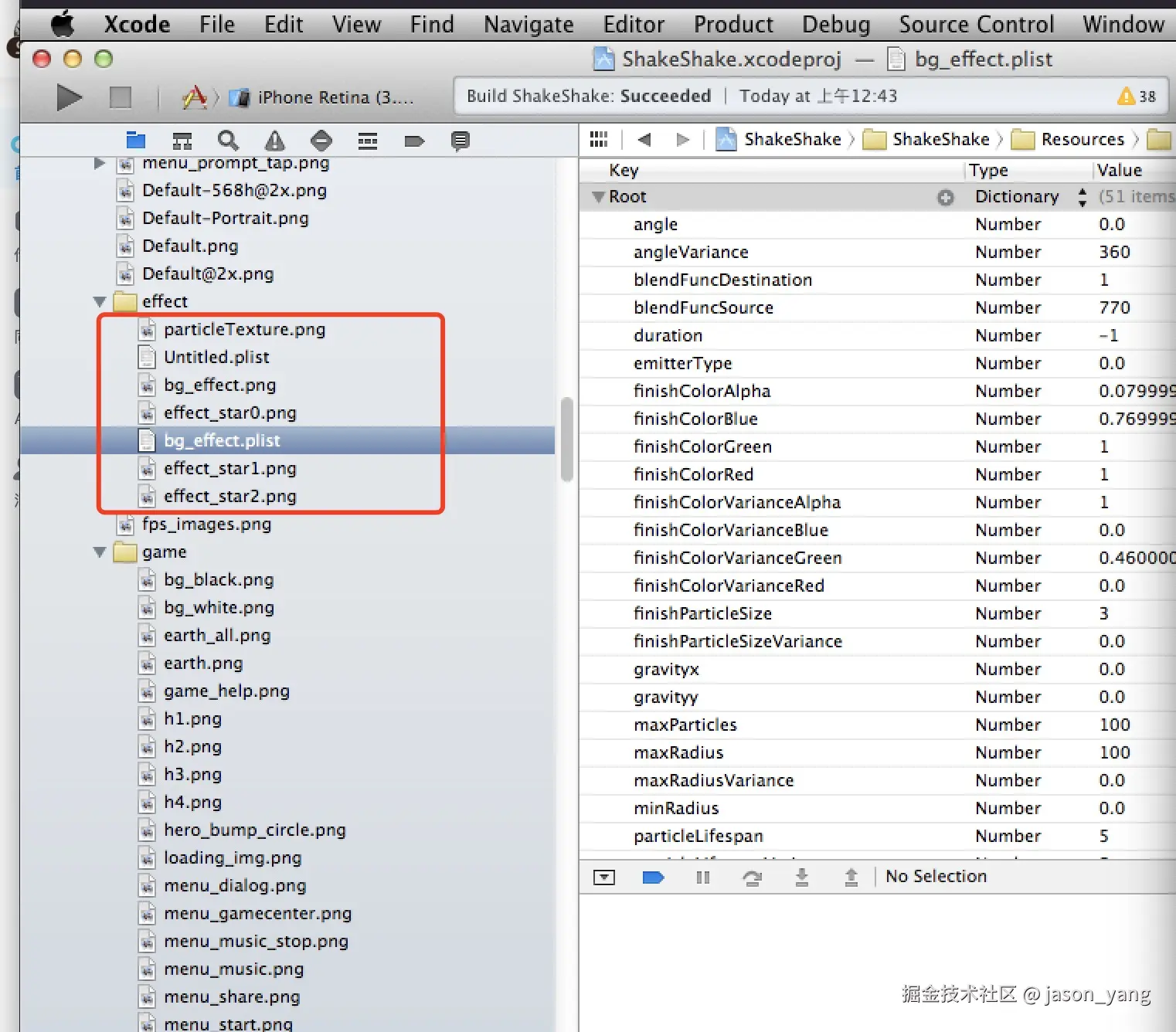Collapse the effect folder

[100, 301]
